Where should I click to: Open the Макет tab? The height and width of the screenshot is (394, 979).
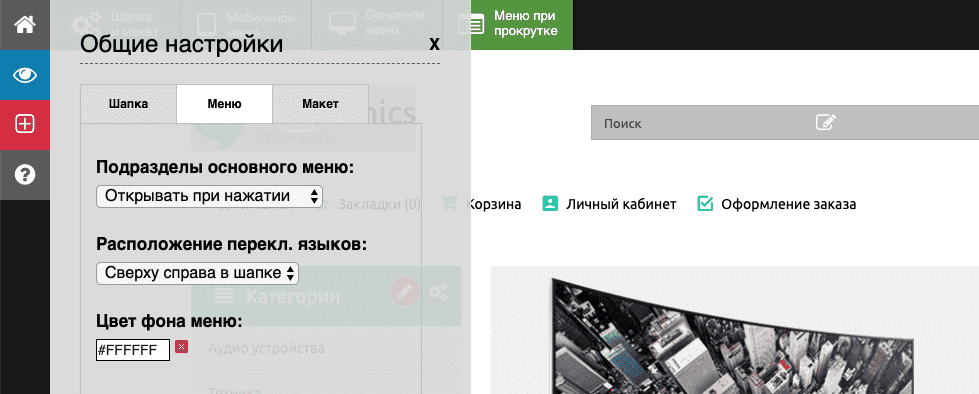click(320, 104)
